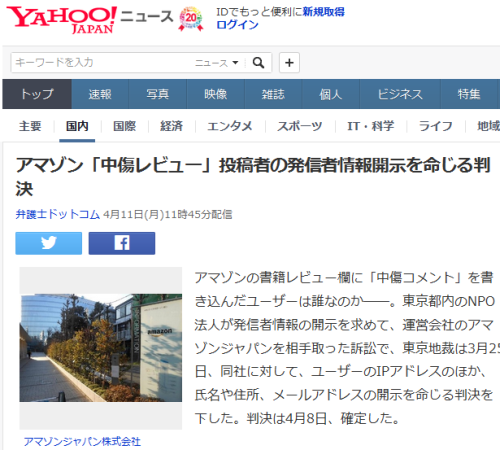500x450 pixels.
Task: Select the 写真 tab
Action: click(158, 94)
